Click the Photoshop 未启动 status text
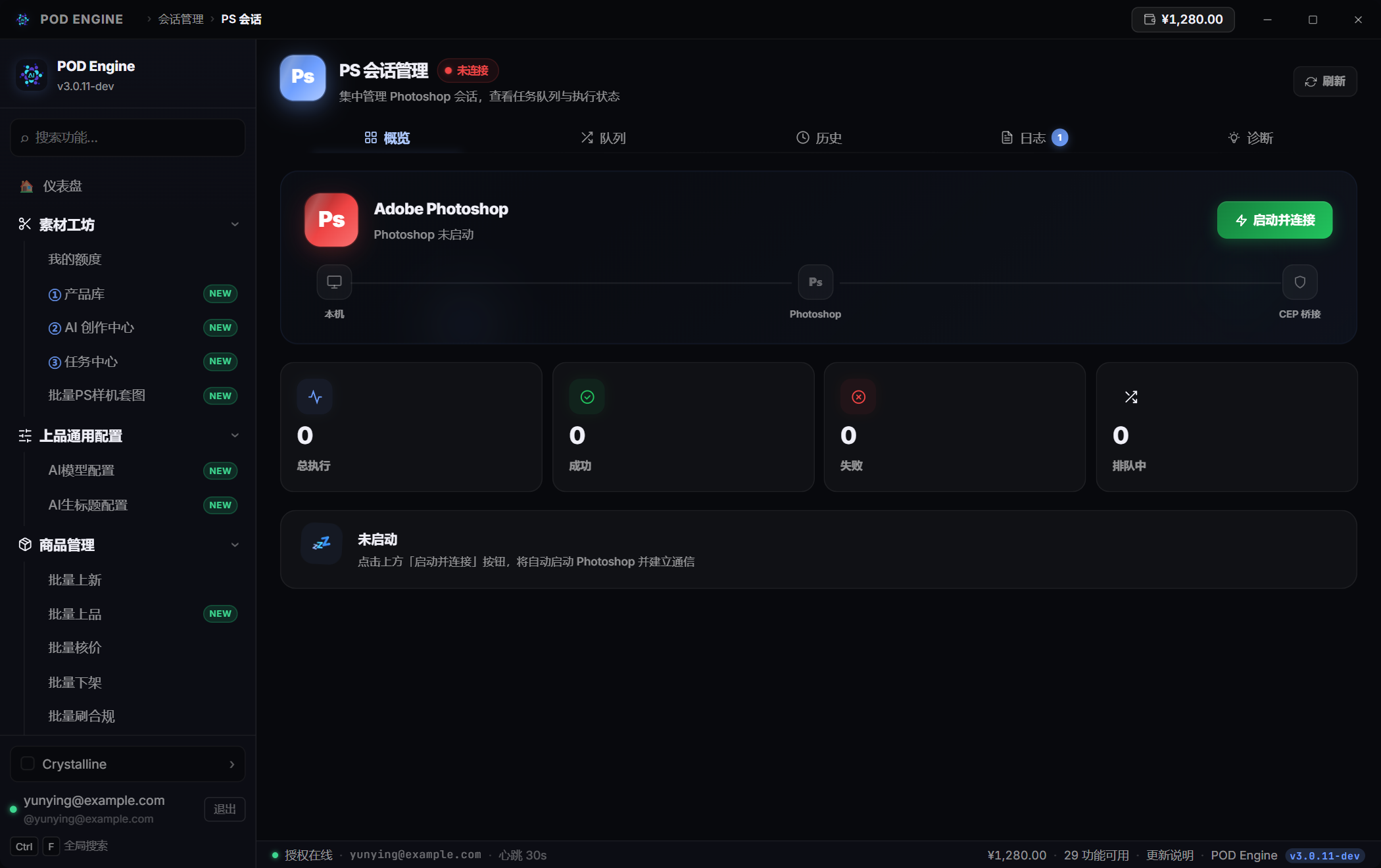Viewport: 1381px width, 868px height. [424, 235]
